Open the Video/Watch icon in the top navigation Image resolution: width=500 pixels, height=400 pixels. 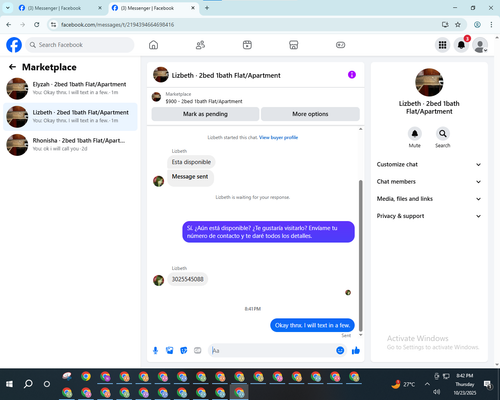pyautogui.click(x=247, y=45)
